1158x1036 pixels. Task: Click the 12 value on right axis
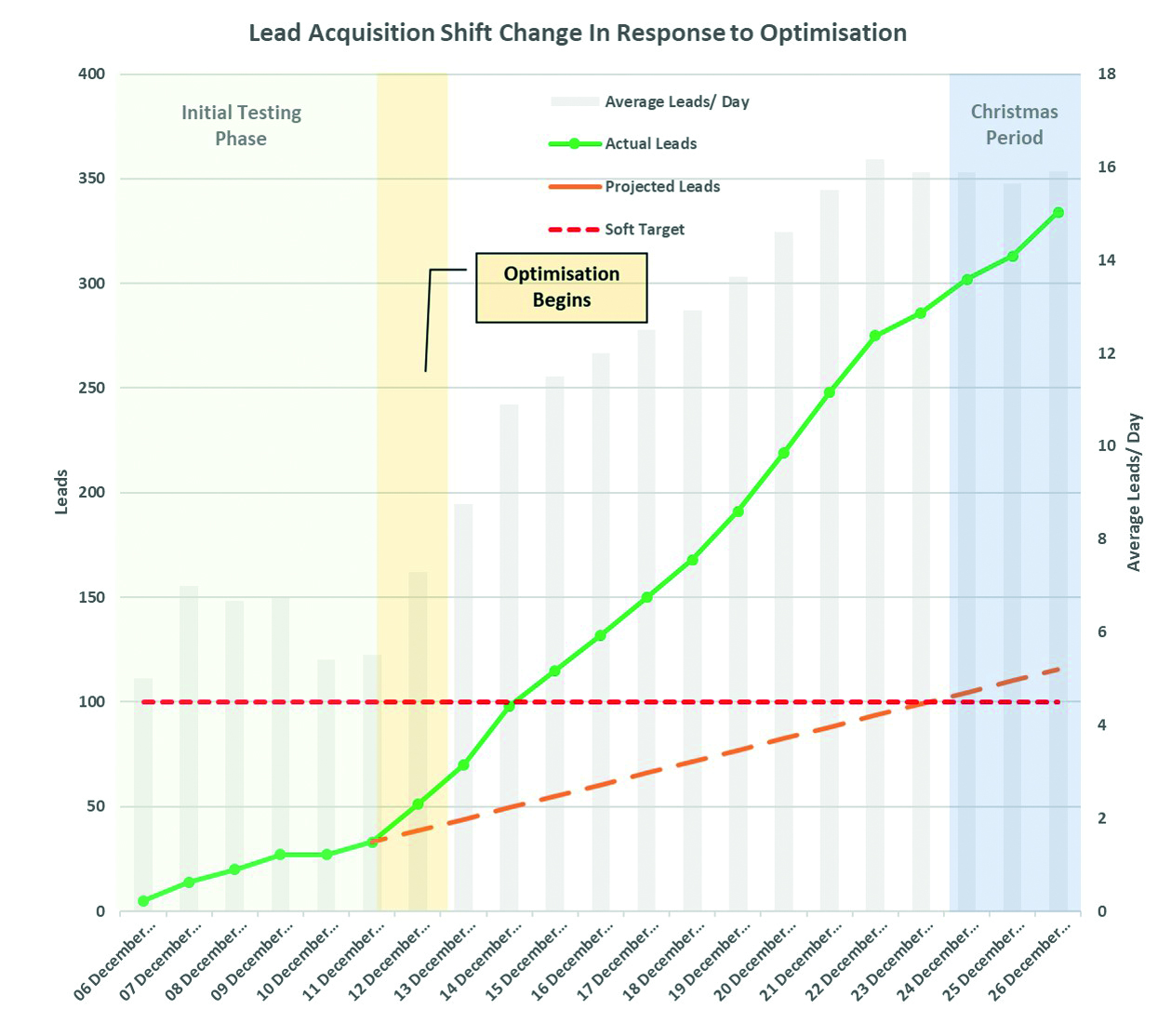click(x=1107, y=352)
